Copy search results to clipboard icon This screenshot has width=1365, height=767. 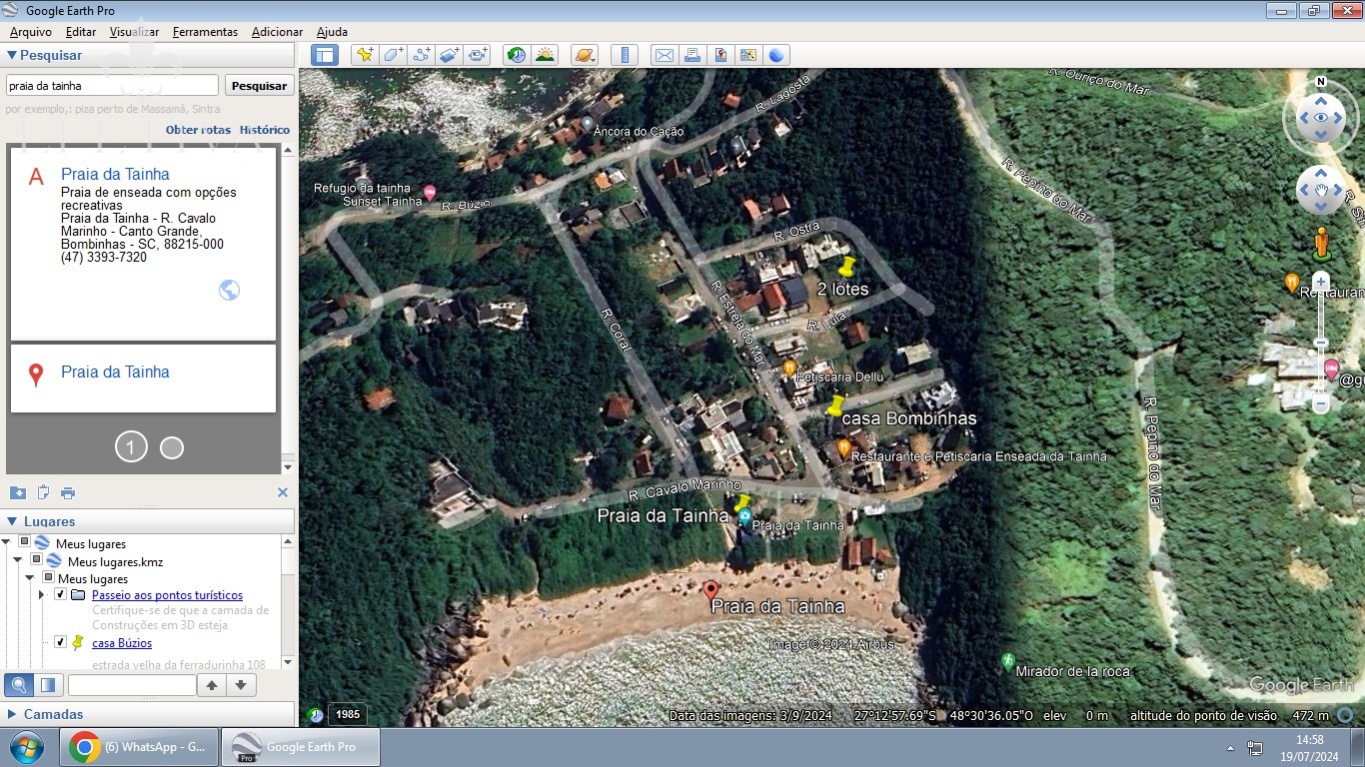(x=43, y=492)
